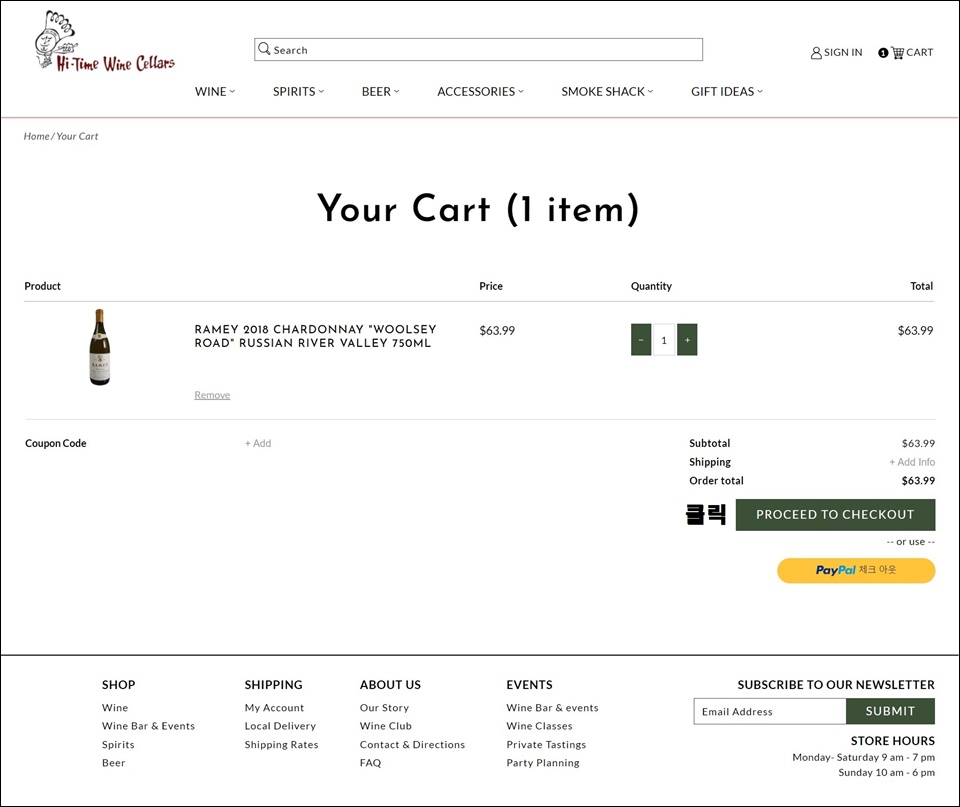
Task: Open Local Delivery footer link
Action: click(280, 726)
